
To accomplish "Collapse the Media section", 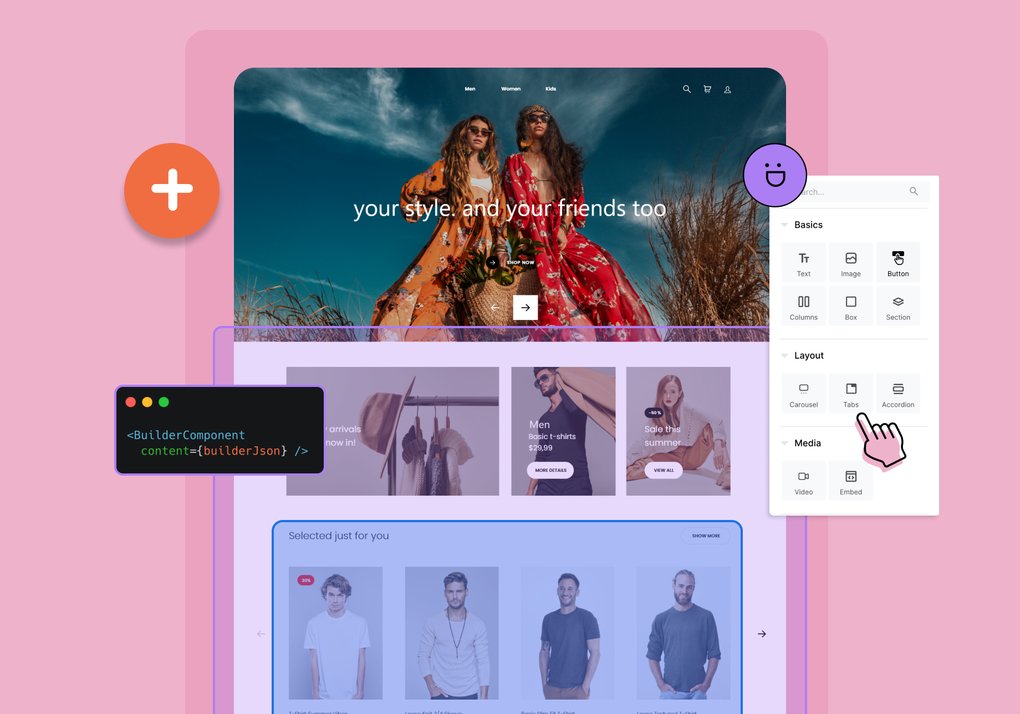I will pos(785,443).
